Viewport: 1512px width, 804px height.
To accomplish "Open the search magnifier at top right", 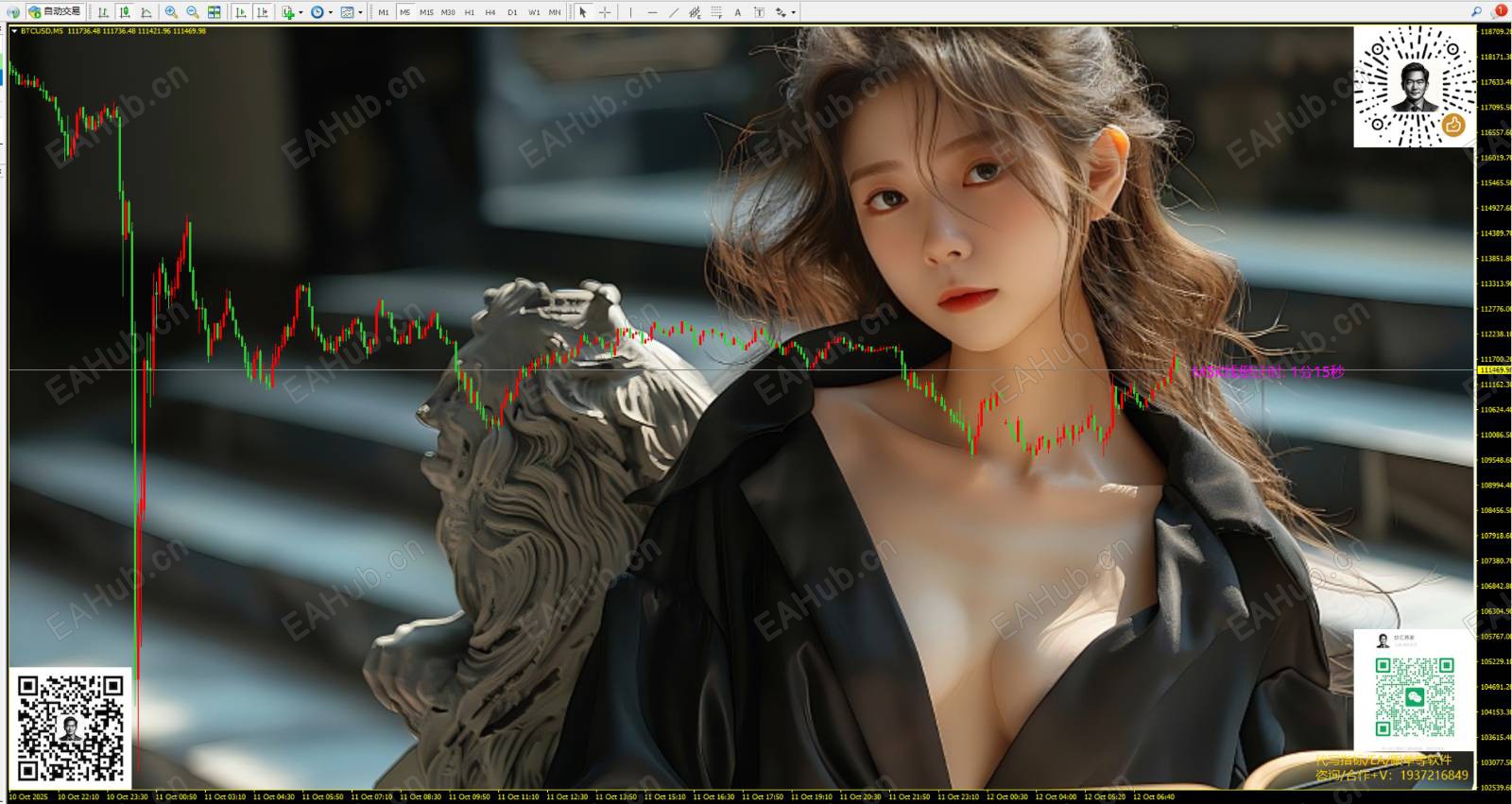I will pos(1476,12).
